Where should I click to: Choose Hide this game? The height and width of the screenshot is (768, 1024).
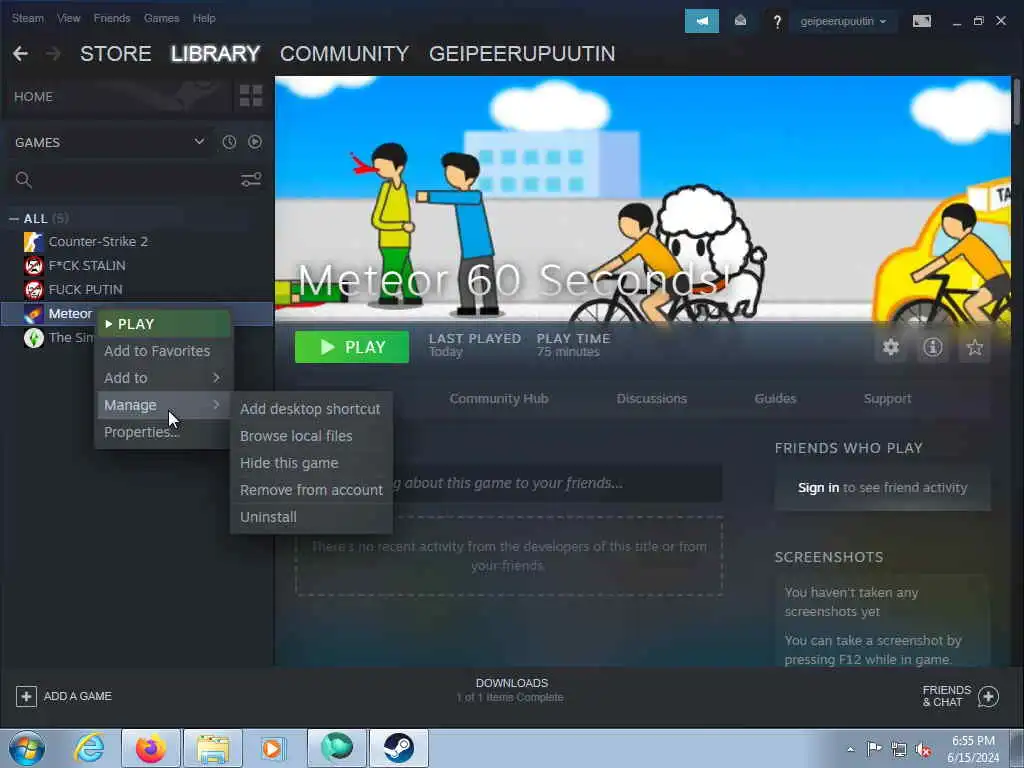point(311,463)
